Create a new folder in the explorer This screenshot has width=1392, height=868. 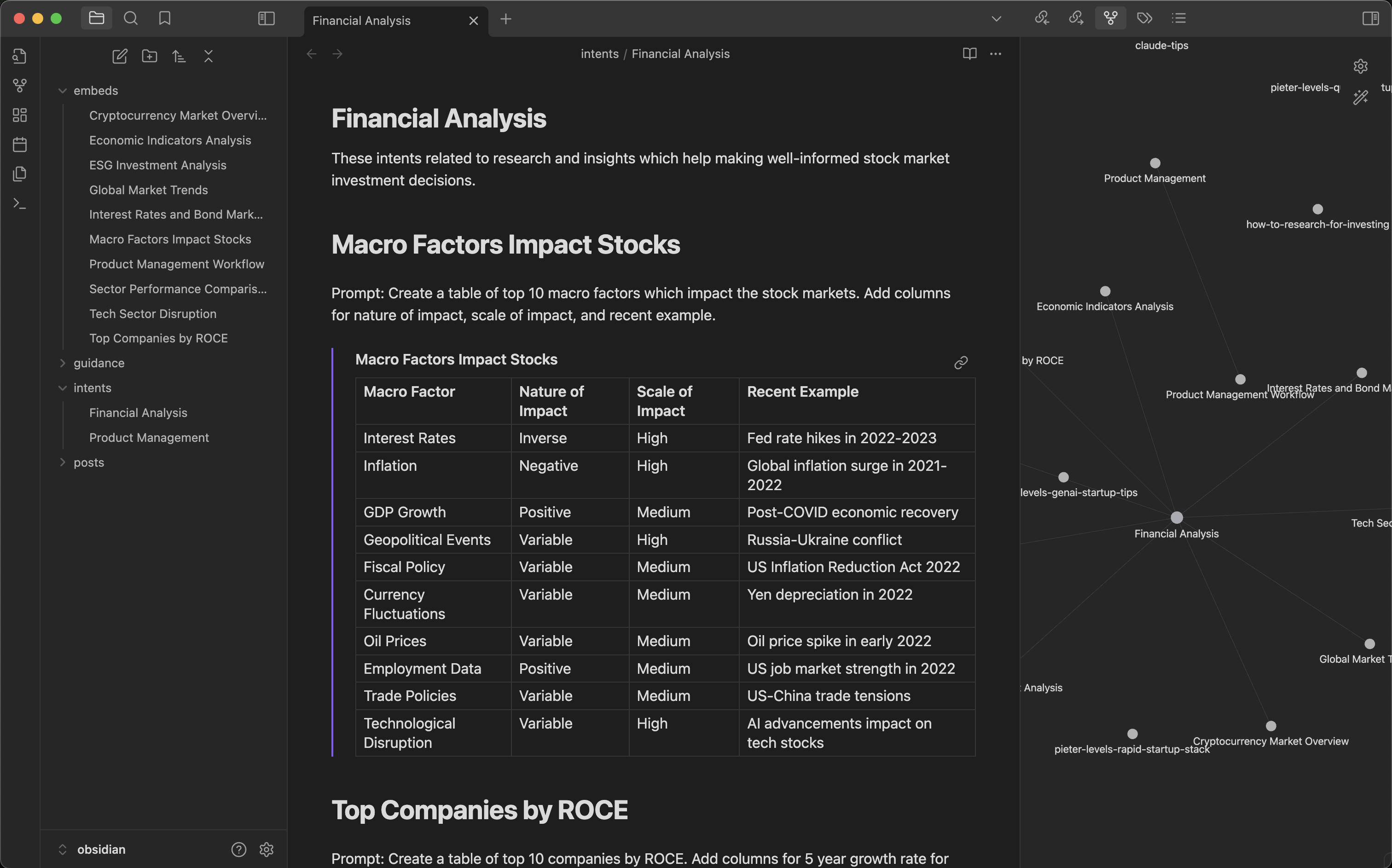tap(149, 56)
